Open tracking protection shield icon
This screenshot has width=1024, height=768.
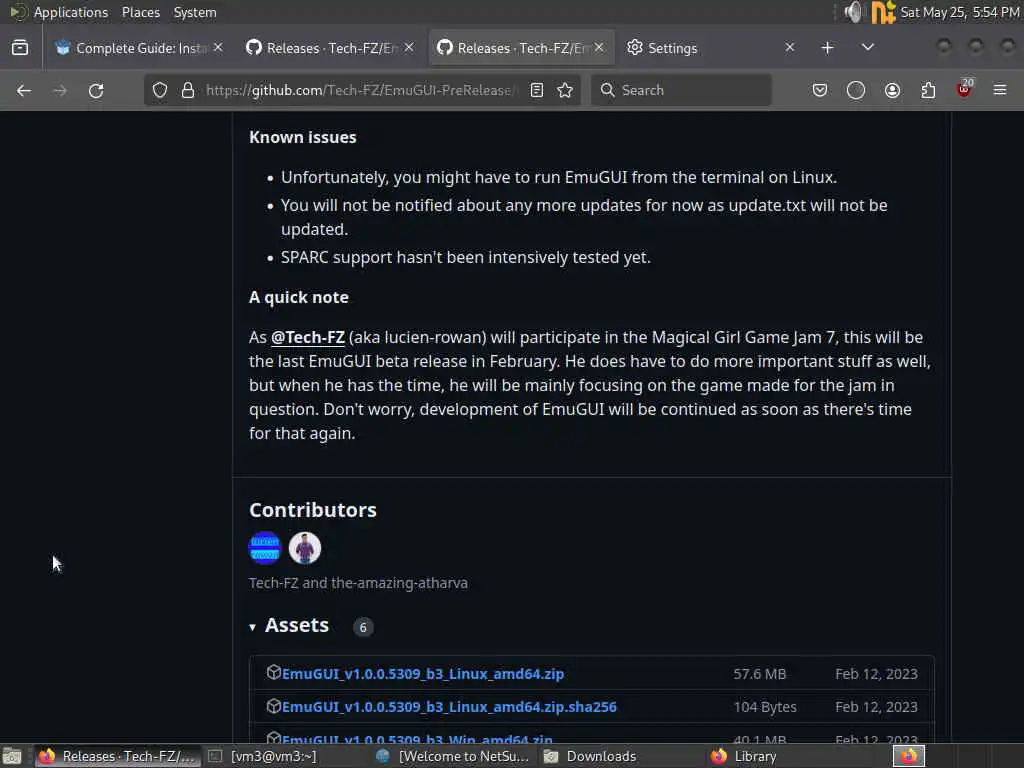(160, 90)
